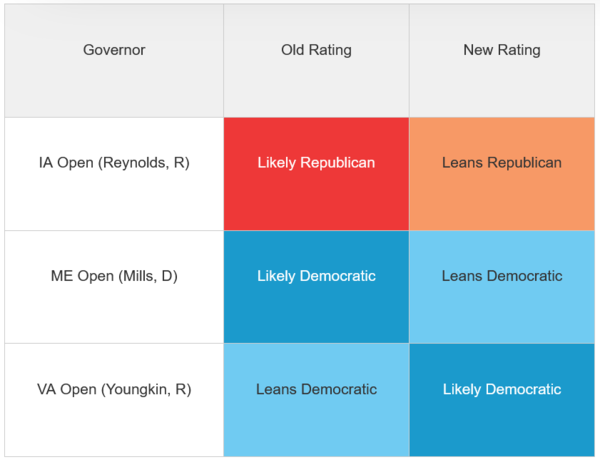Click 'Likely Democratic' text in Maine row
Image resolution: width=600 pixels, height=462 pixels.
click(x=316, y=276)
